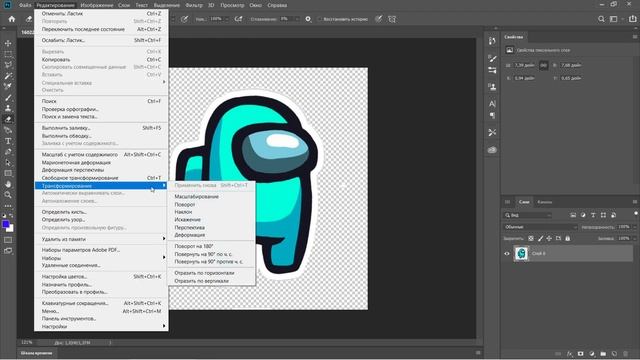Open the workspace switcher icon
Viewport: 640px width, 360px height.
click(x=613, y=19)
